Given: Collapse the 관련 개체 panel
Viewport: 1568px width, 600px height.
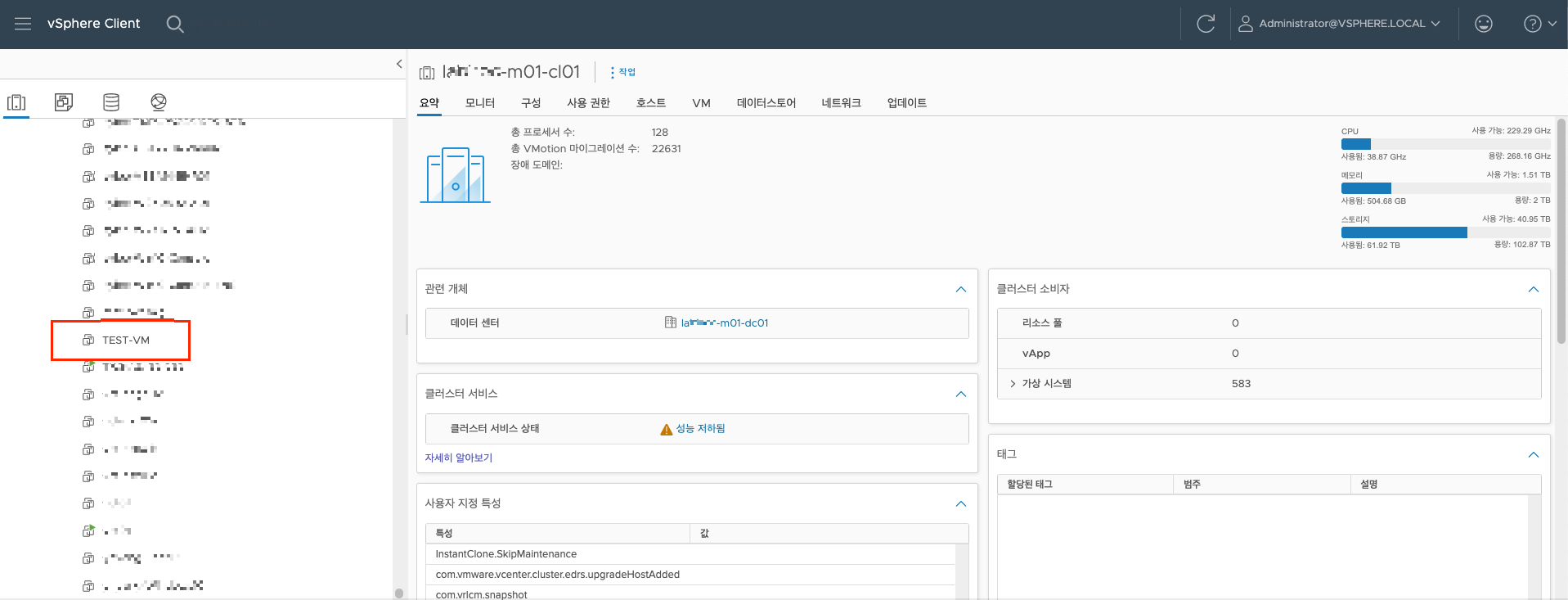Looking at the screenshot, I should click(961, 289).
